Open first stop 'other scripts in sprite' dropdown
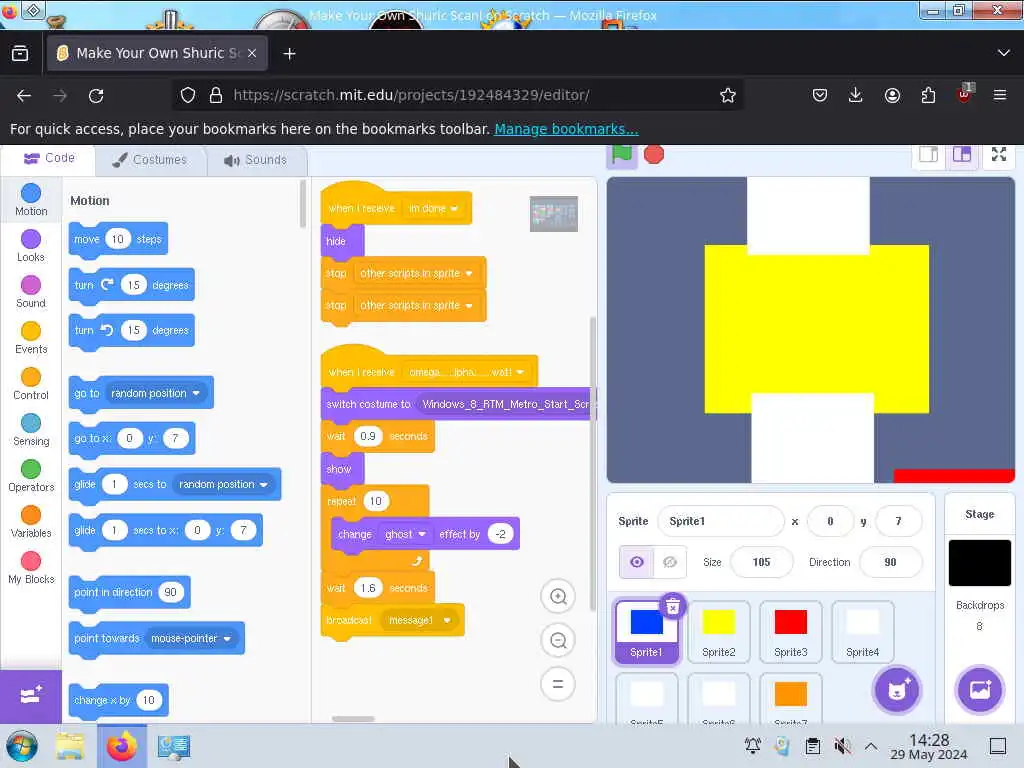 point(416,273)
